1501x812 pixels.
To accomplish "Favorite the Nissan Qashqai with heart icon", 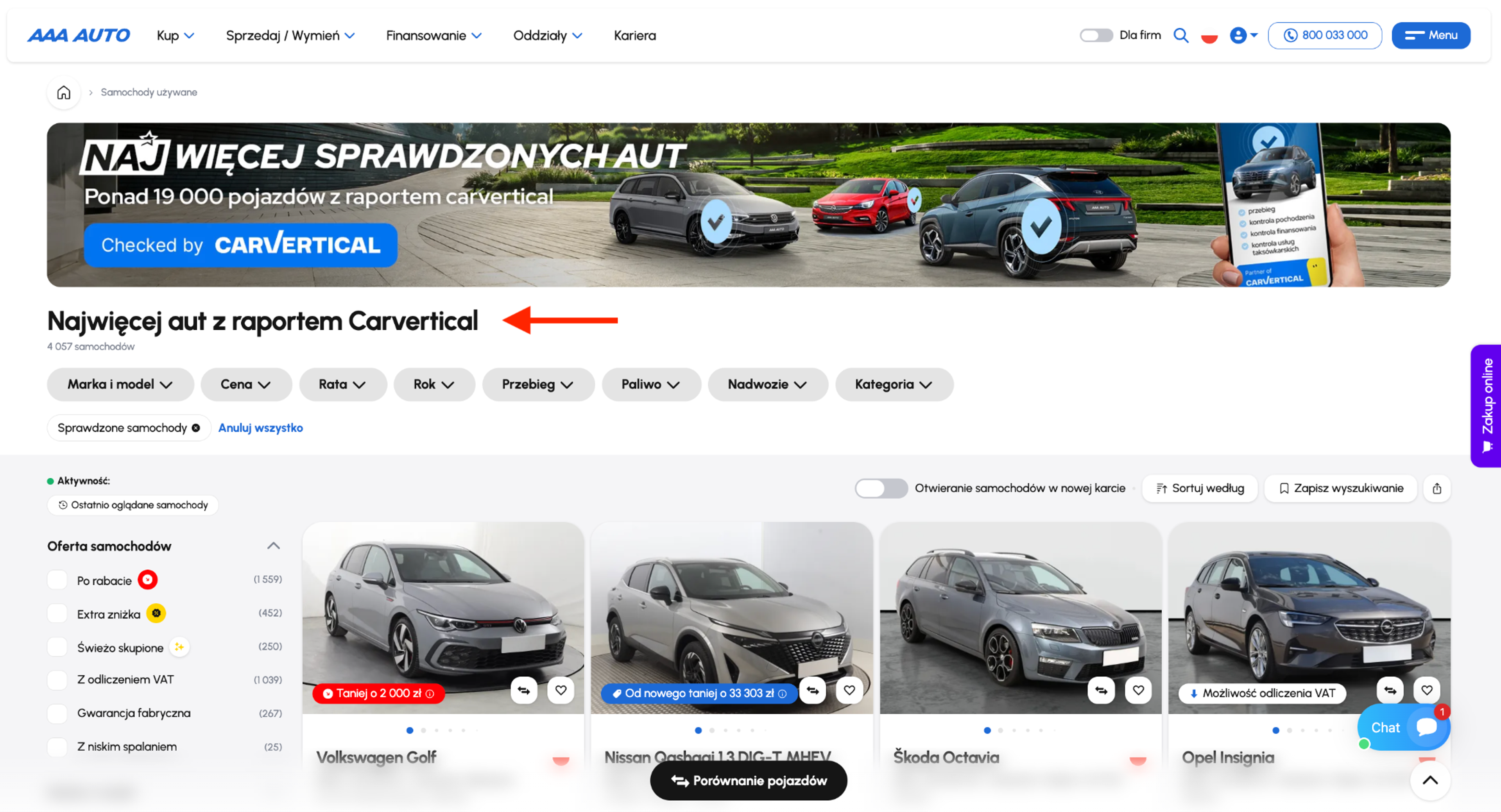I will click(x=849, y=690).
